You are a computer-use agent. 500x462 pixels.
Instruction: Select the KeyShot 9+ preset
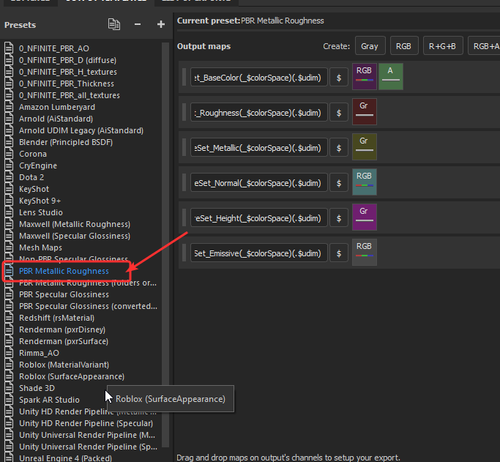click(40, 201)
